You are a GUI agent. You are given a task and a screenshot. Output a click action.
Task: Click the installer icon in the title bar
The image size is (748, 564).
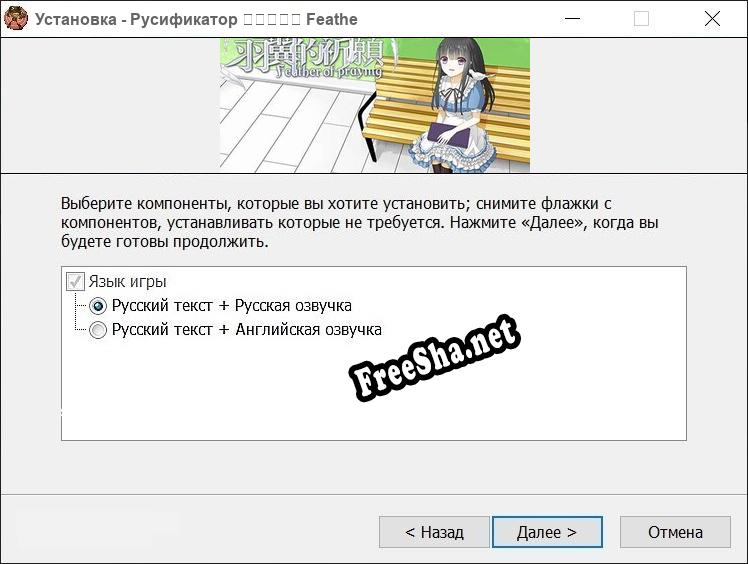(x=16, y=19)
